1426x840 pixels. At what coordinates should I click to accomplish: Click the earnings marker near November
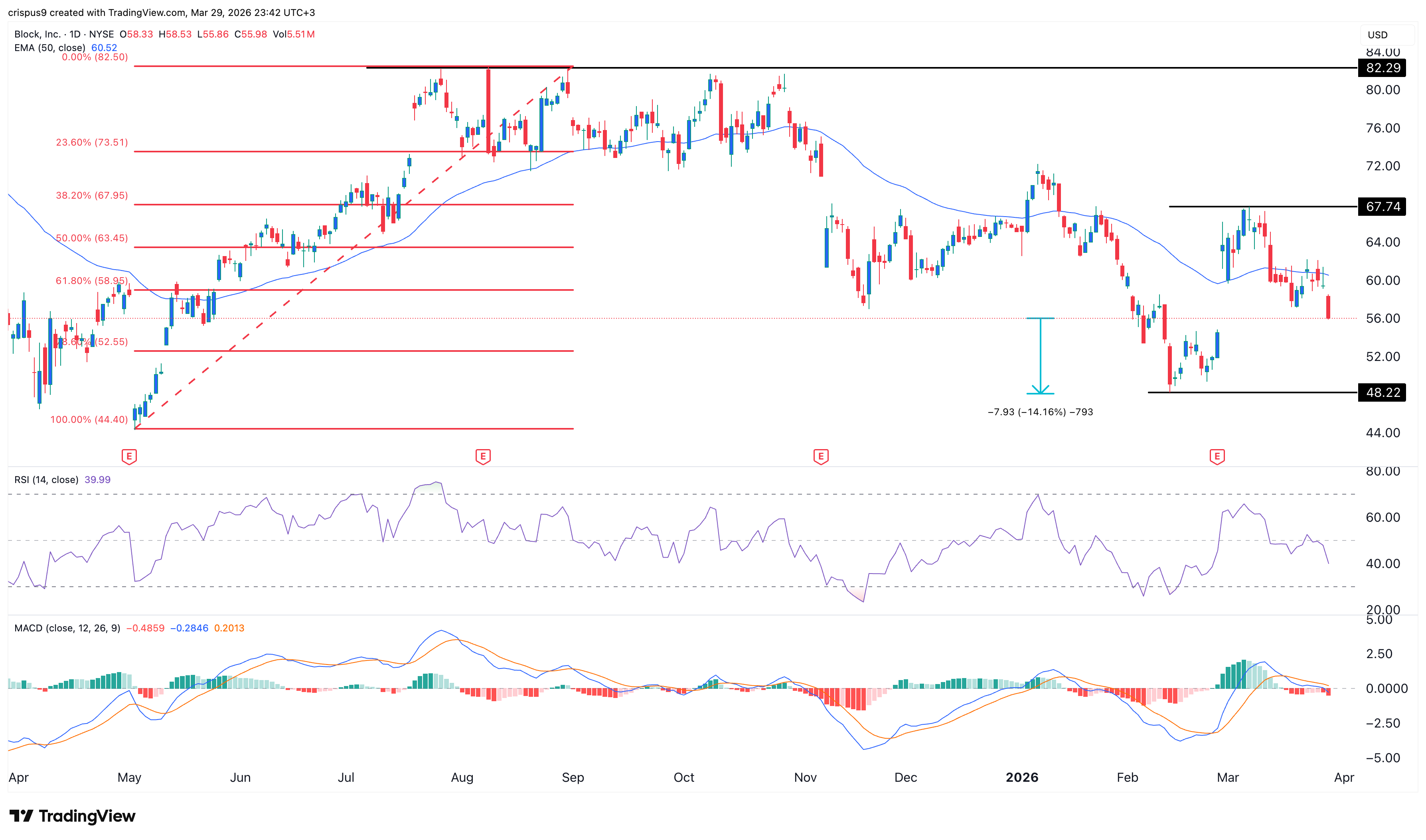click(821, 456)
